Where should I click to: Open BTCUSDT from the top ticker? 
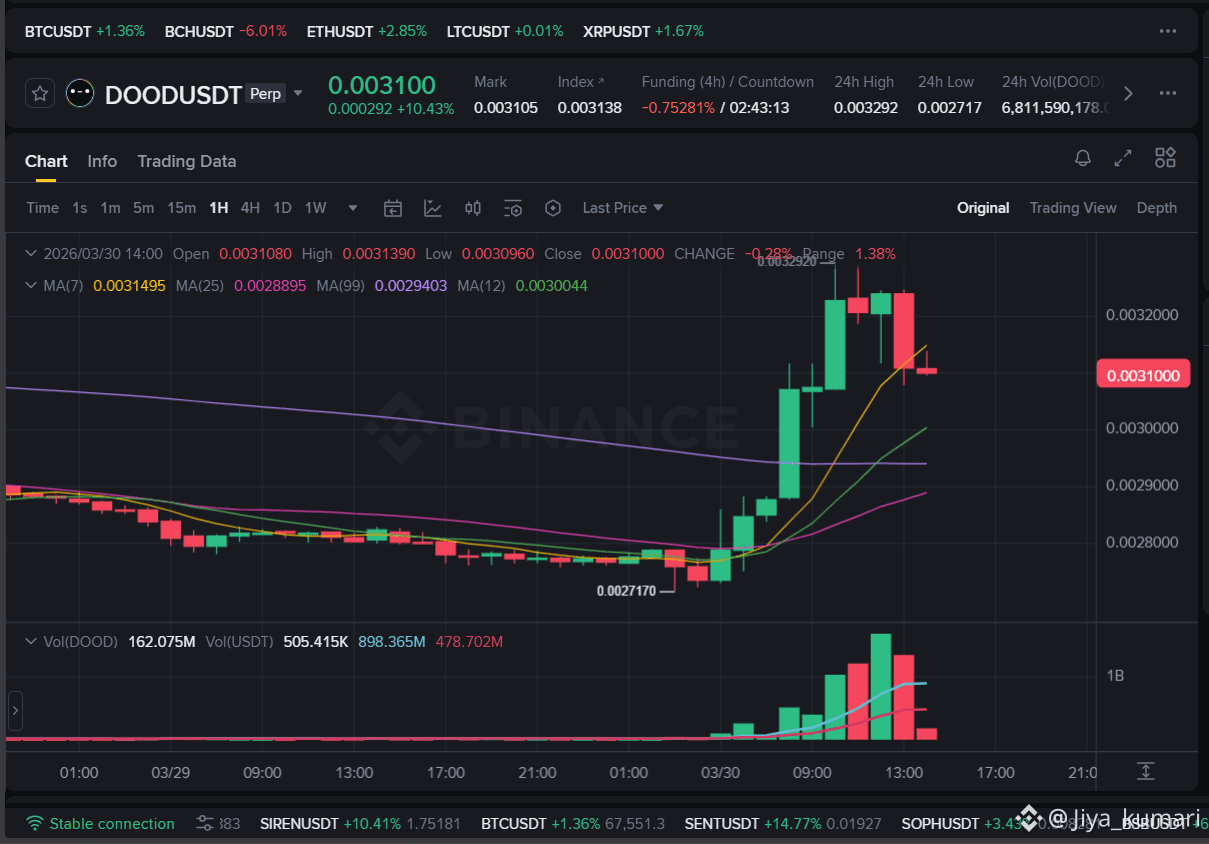click(84, 31)
